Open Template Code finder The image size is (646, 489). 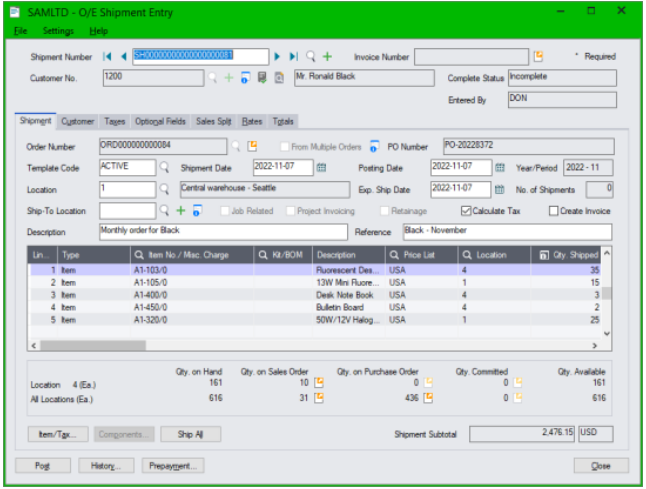[x=164, y=167]
